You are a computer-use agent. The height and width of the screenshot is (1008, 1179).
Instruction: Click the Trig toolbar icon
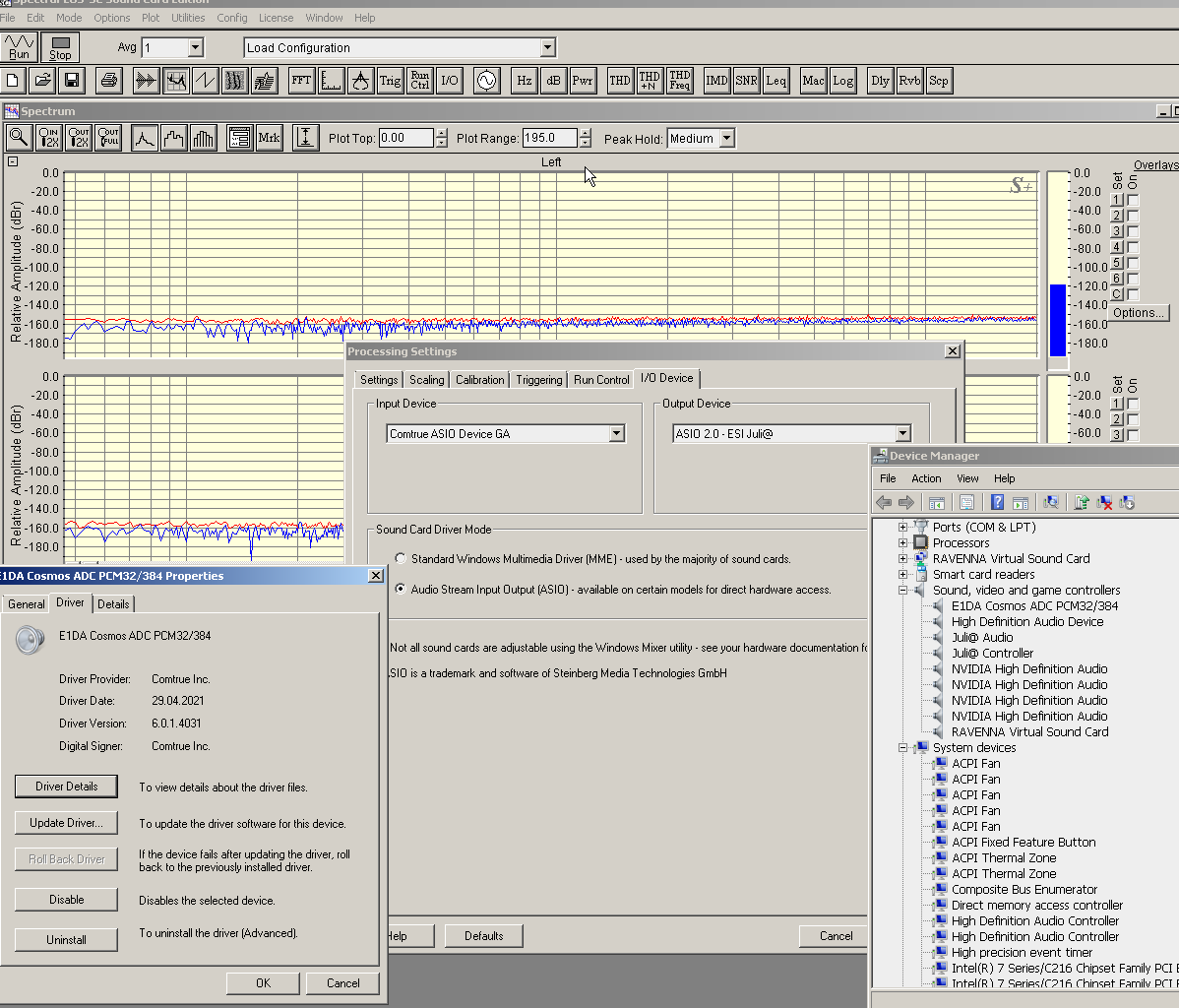(x=391, y=81)
